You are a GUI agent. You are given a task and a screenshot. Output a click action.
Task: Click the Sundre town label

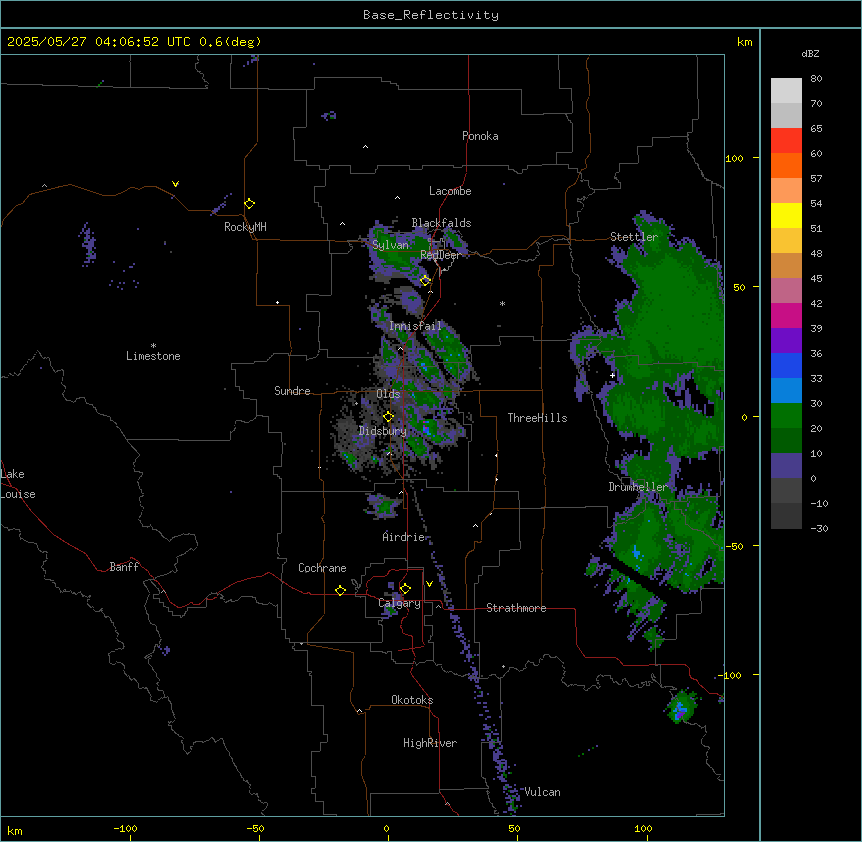292,391
